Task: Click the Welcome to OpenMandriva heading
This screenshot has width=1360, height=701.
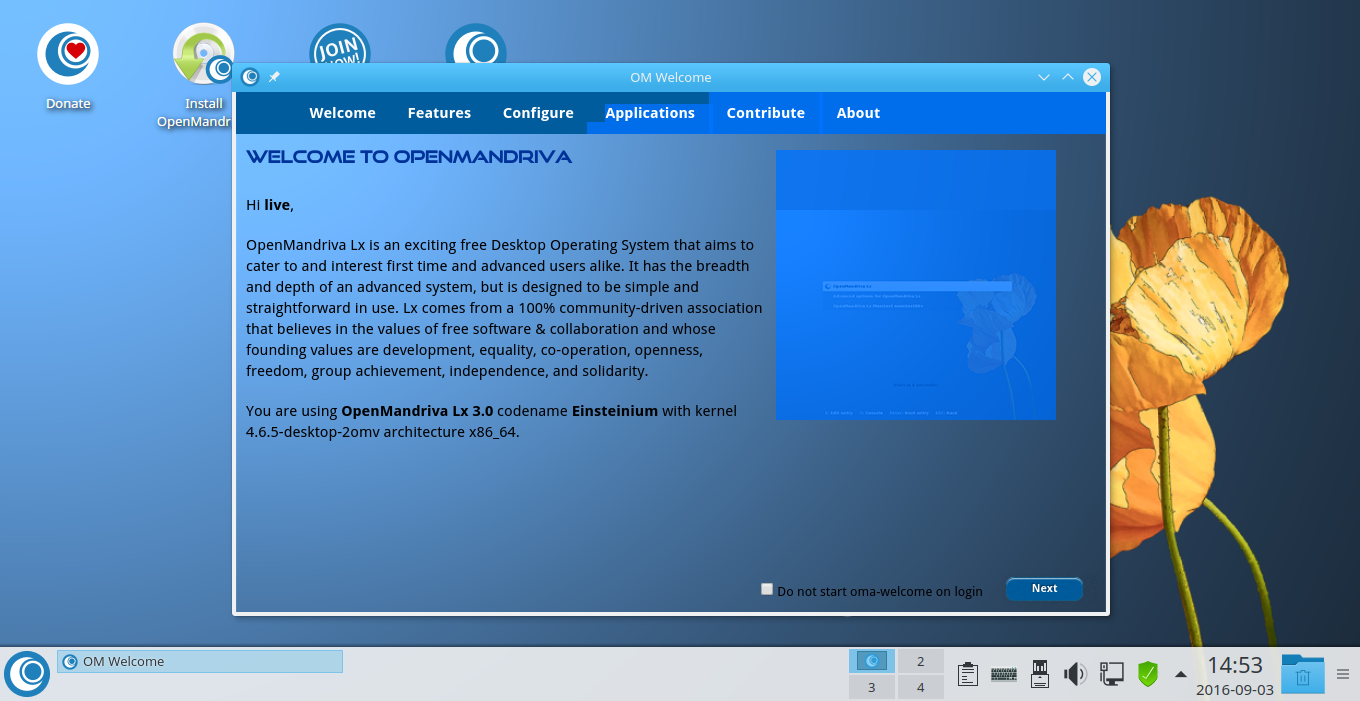Action: 409,157
